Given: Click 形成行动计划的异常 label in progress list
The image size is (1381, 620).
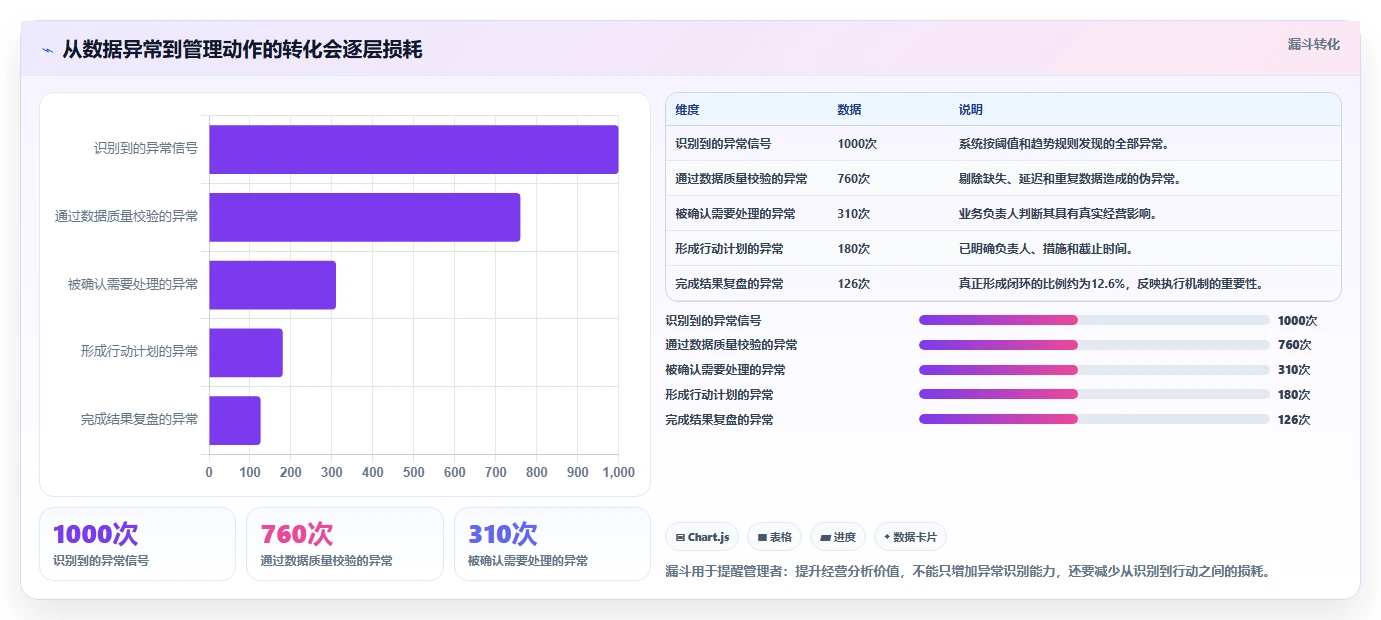Looking at the screenshot, I should click(x=719, y=395).
